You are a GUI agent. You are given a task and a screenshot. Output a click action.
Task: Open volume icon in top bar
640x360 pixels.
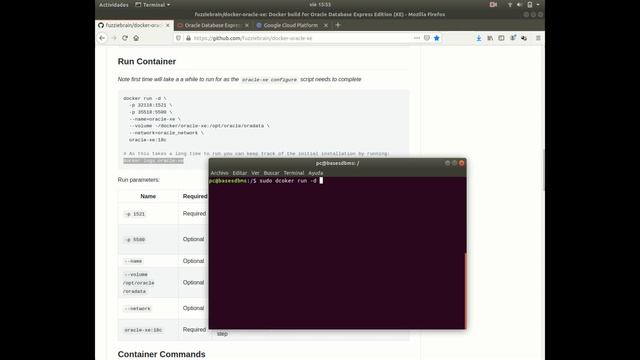519,5
